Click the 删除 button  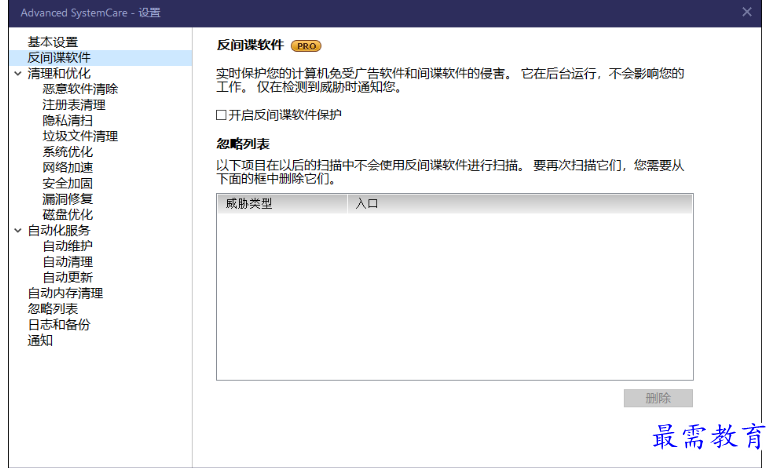coord(658,398)
